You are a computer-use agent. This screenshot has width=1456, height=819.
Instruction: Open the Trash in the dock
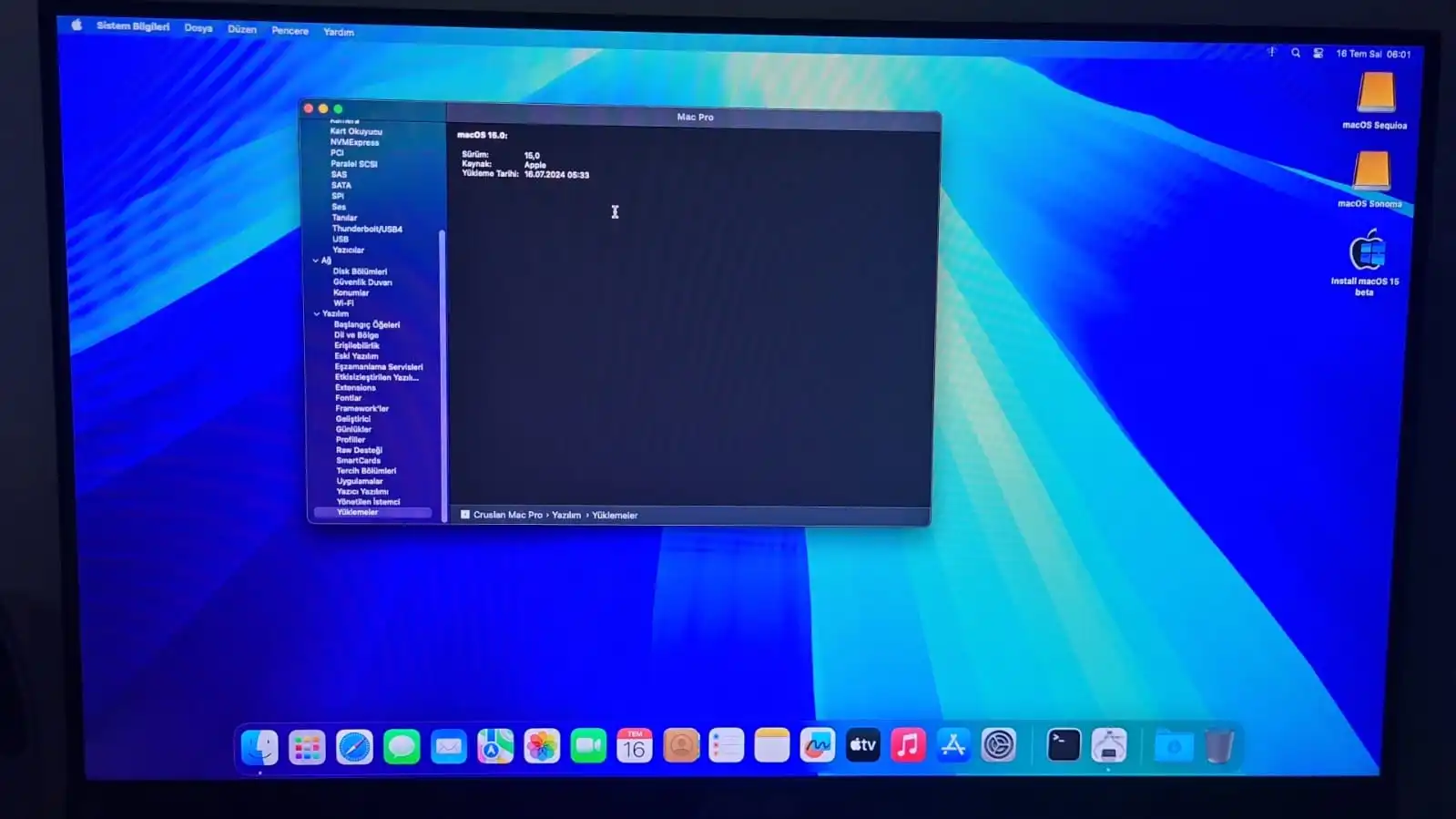(1219, 746)
